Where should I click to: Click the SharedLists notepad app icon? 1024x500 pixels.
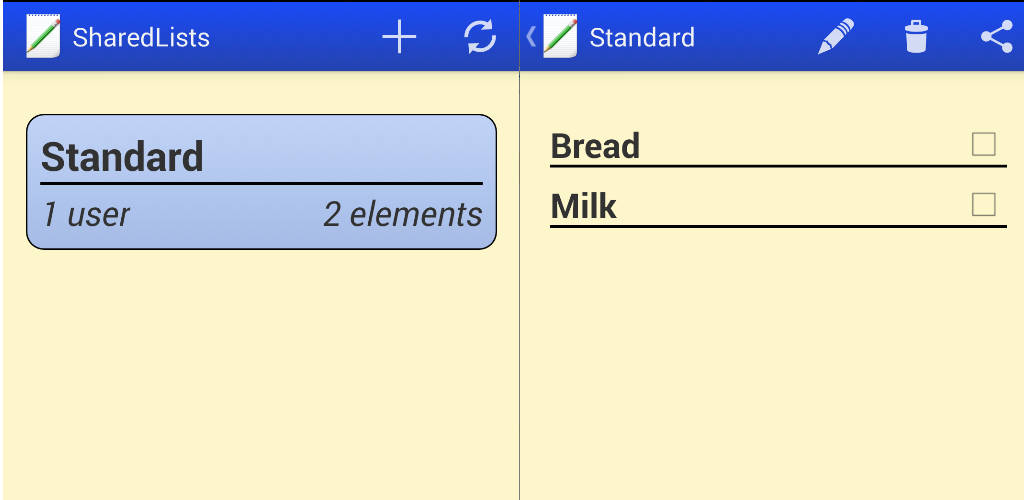43,38
